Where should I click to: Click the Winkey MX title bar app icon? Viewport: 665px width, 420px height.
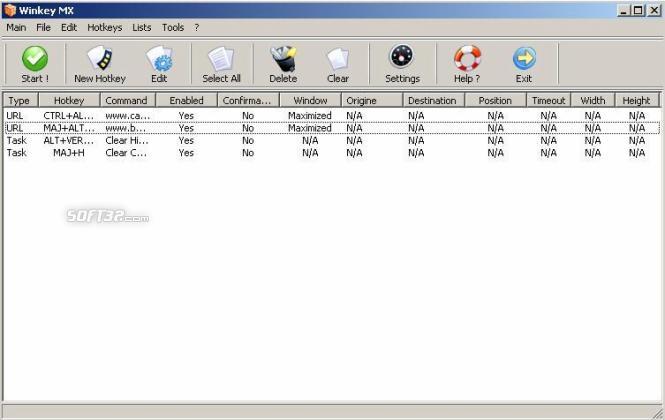(x=10, y=10)
